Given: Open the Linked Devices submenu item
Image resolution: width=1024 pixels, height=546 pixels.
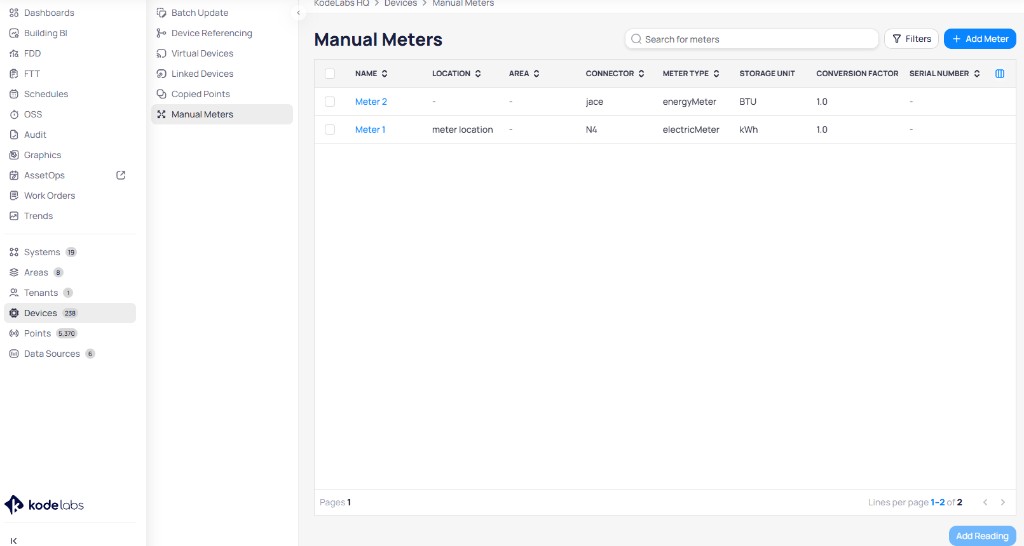Looking at the screenshot, I should 222,74.
